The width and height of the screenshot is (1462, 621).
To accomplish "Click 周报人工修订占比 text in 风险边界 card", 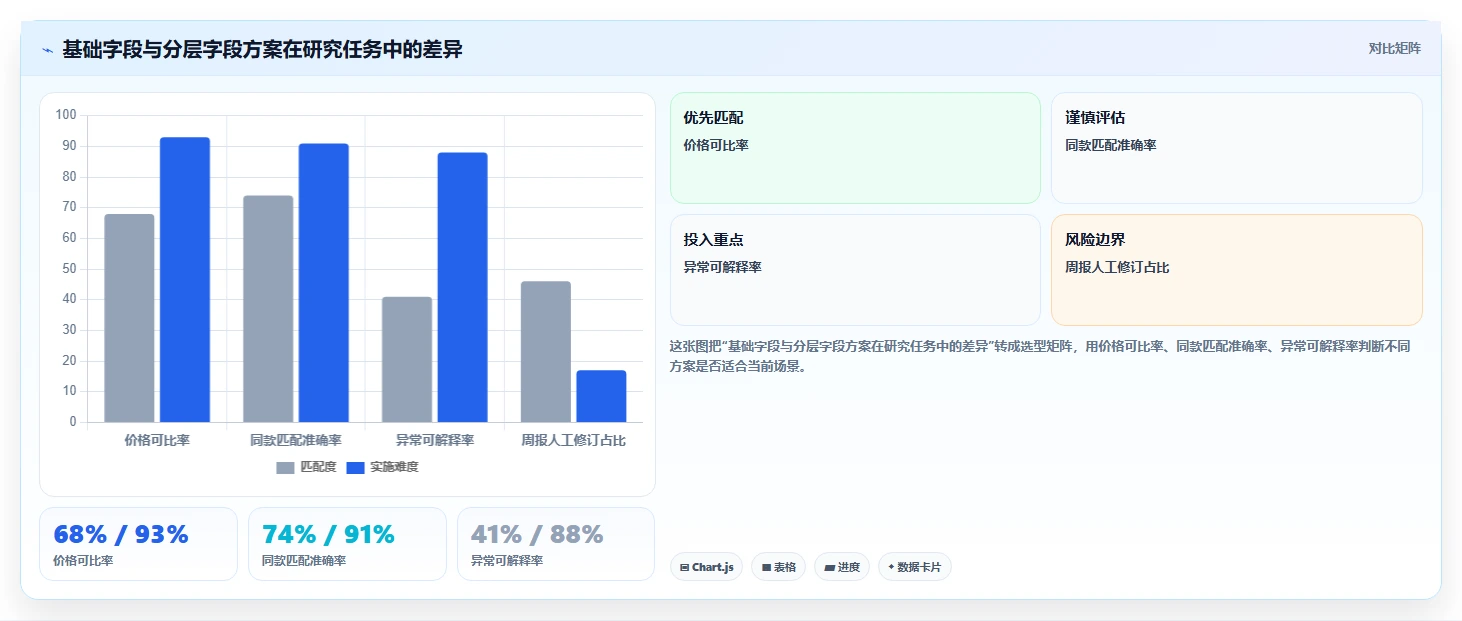I will (x=1117, y=267).
